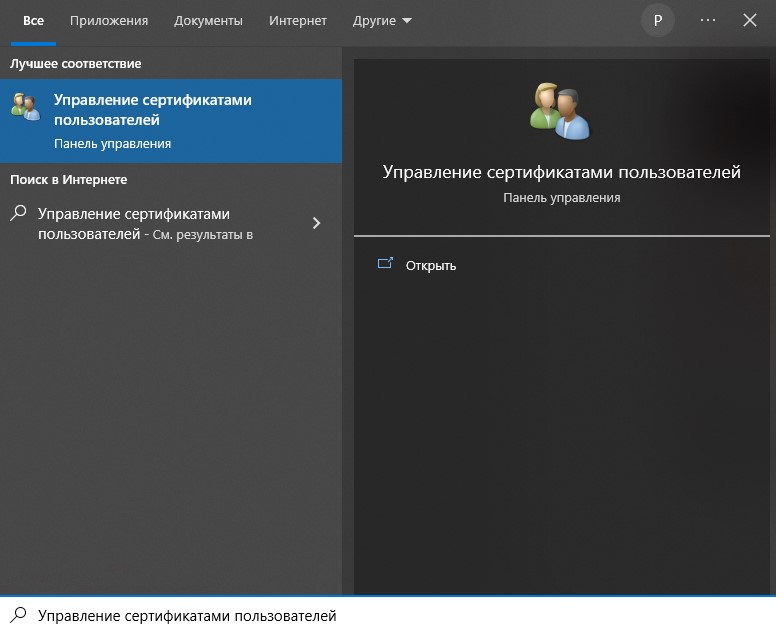Click the magnifier icon in the search box
This screenshot has width=776, height=633.
pos(18,615)
